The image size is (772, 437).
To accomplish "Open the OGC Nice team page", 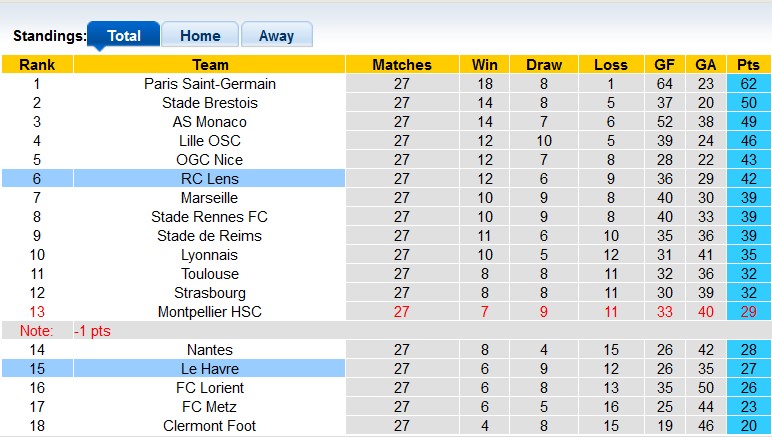I will [210, 160].
